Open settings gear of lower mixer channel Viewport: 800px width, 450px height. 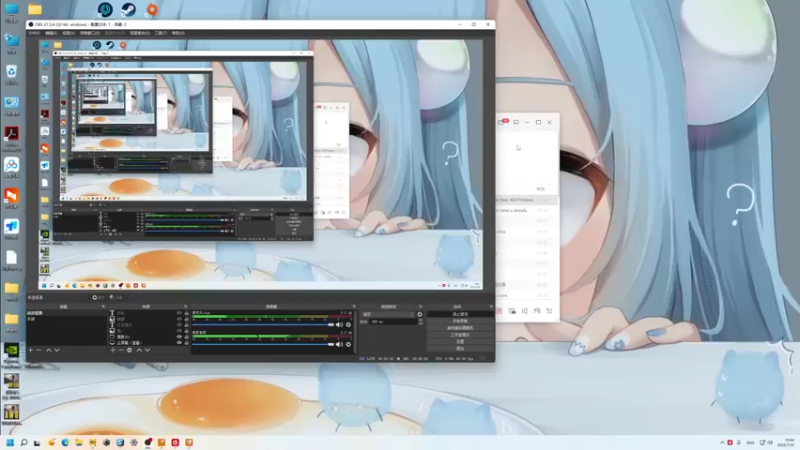click(x=348, y=344)
